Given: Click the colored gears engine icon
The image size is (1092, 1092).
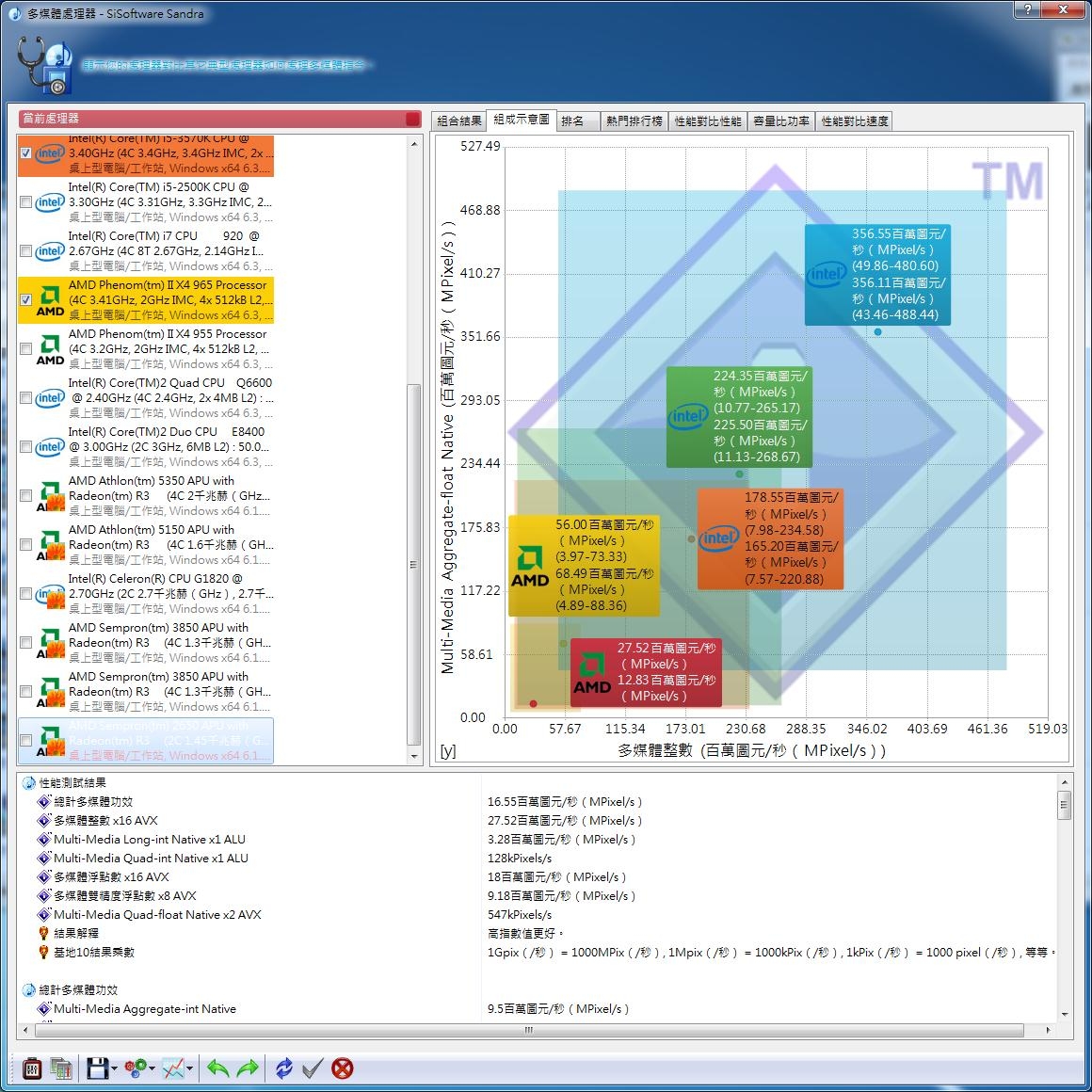Looking at the screenshot, I should click(x=136, y=1068).
